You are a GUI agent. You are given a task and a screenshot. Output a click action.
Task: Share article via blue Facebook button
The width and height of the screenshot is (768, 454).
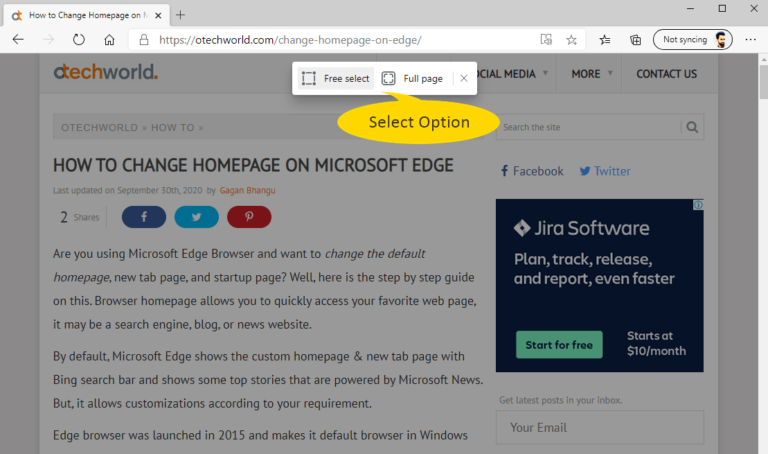144,217
